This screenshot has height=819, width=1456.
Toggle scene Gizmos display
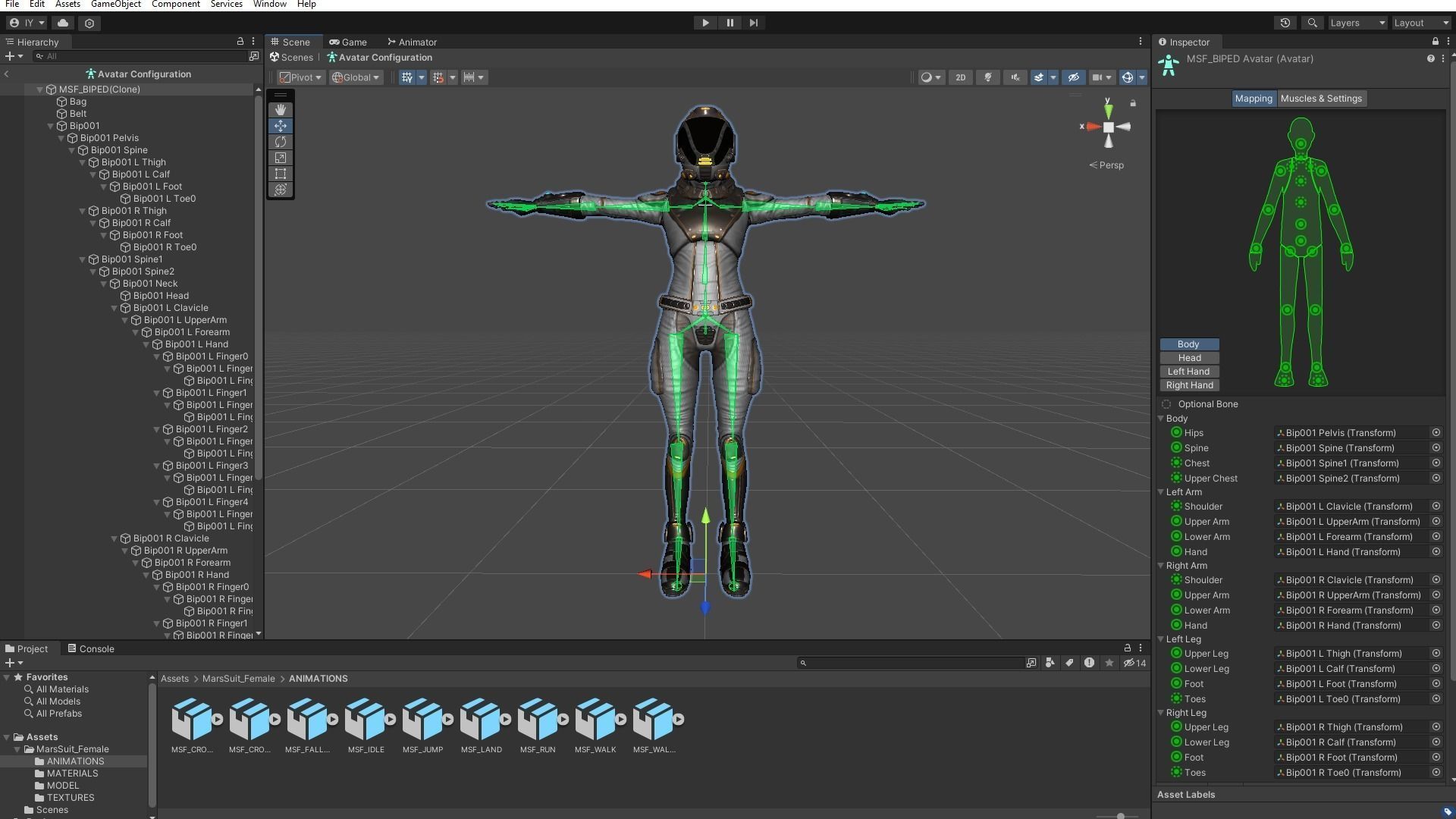tap(1128, 77)
